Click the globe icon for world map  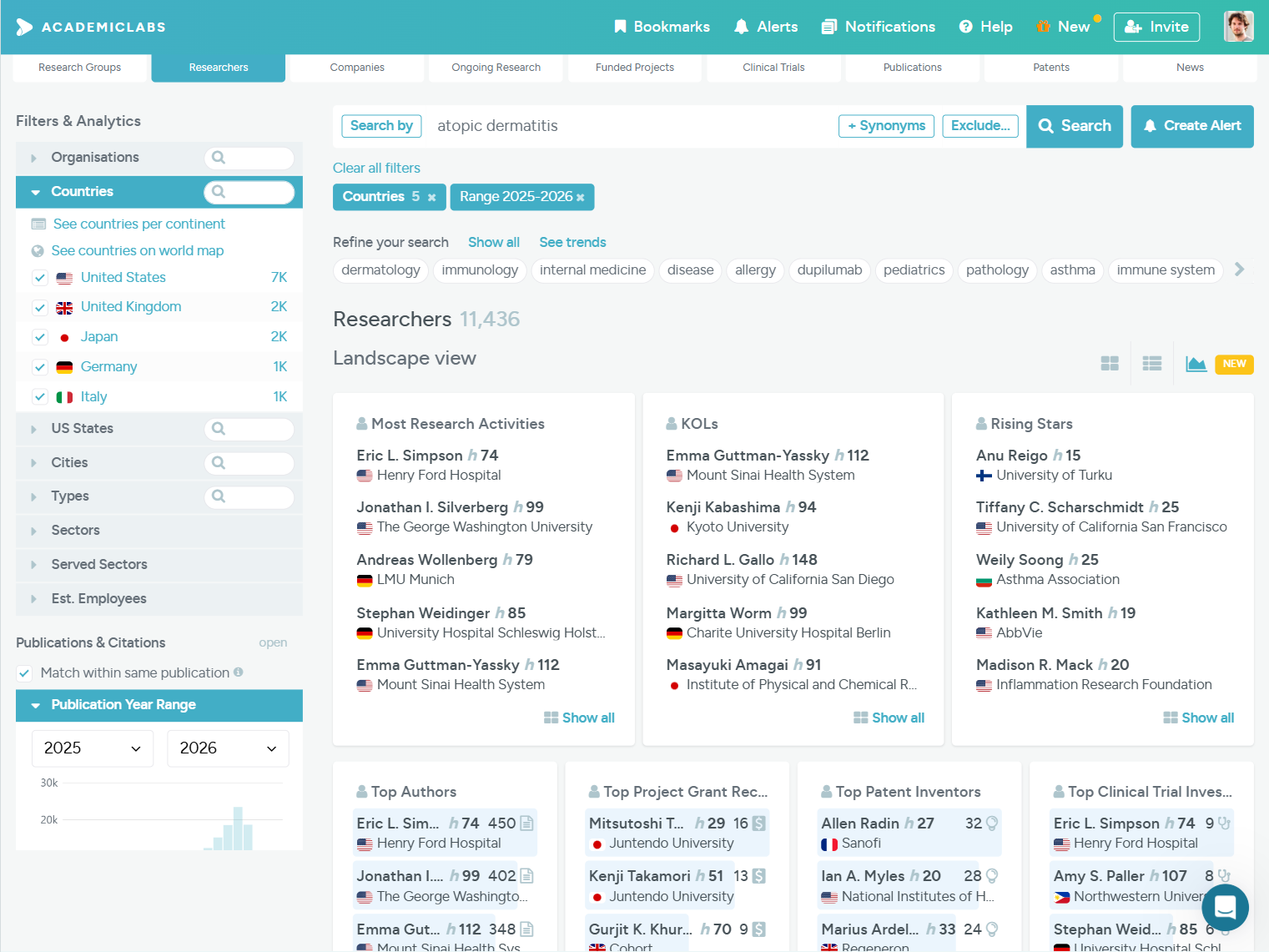pyautogui.click(x=38, y=251)
